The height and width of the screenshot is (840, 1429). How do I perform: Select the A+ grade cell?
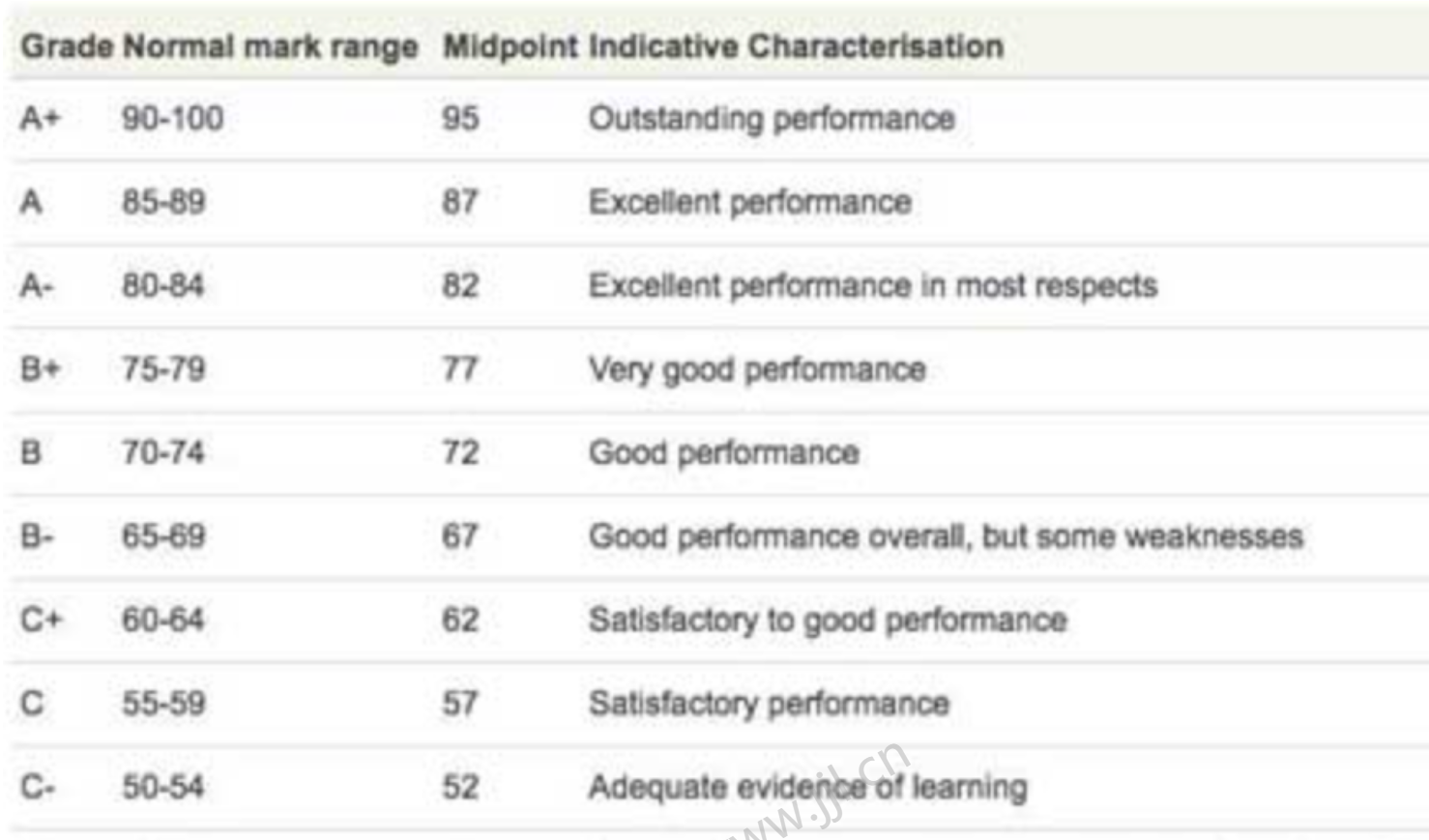click(x=40, y=119)
